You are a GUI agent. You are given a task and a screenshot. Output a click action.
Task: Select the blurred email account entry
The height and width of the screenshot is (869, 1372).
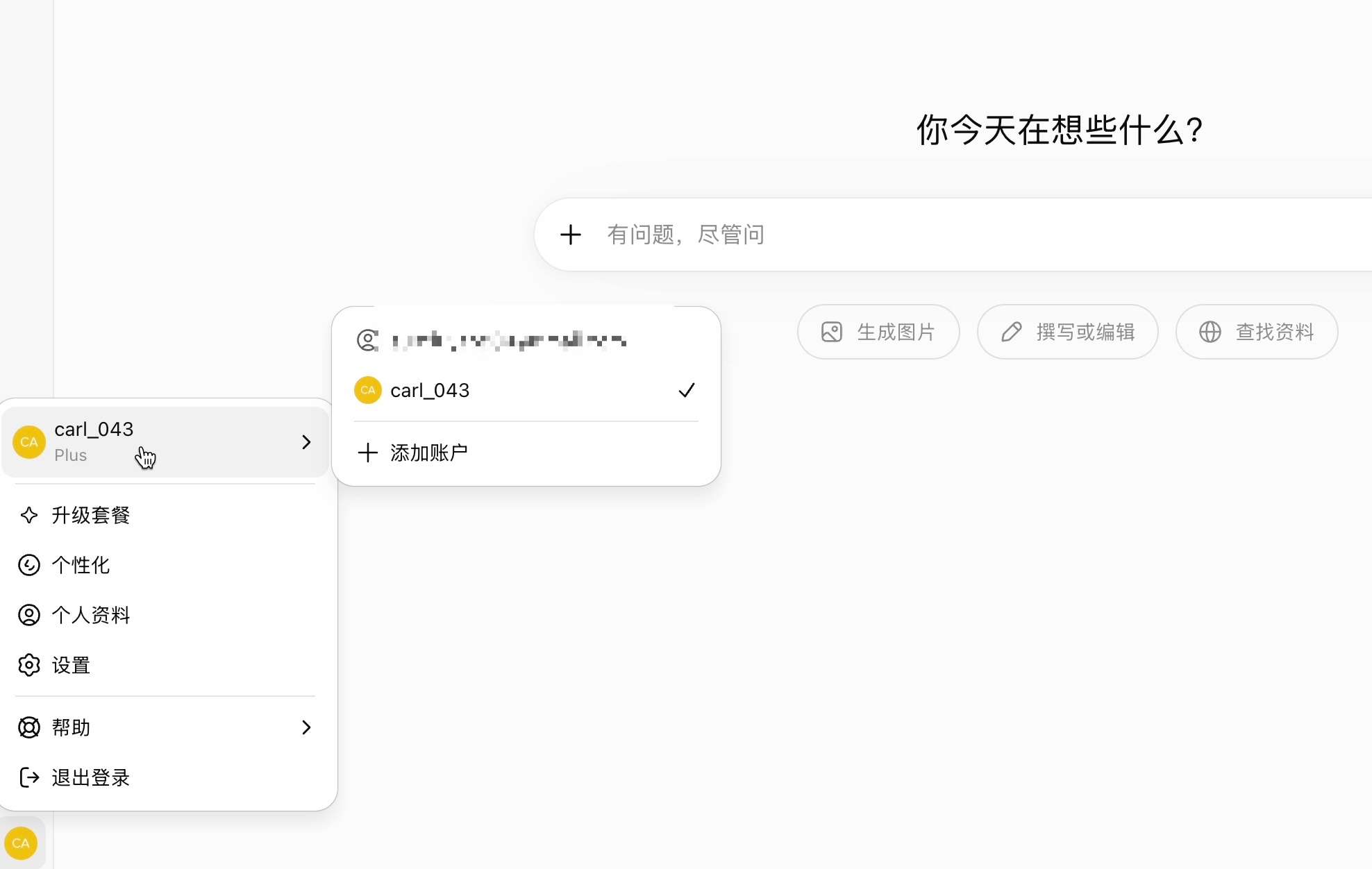526,340
